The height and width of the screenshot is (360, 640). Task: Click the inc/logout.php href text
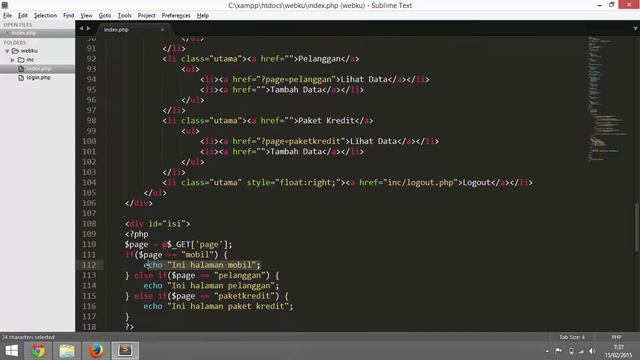click(420, 182)
